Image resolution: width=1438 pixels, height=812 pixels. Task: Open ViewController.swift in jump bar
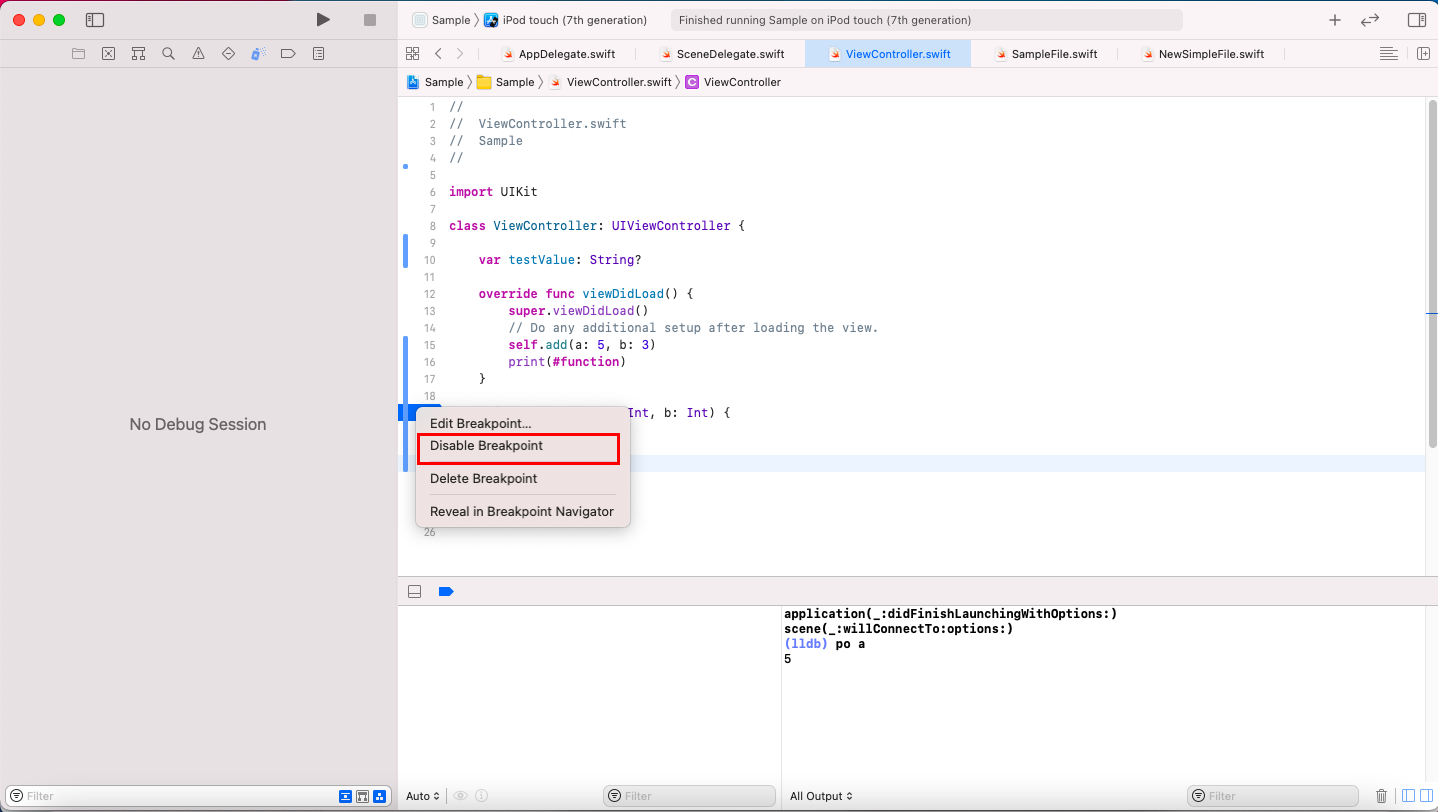coord(610,82)
